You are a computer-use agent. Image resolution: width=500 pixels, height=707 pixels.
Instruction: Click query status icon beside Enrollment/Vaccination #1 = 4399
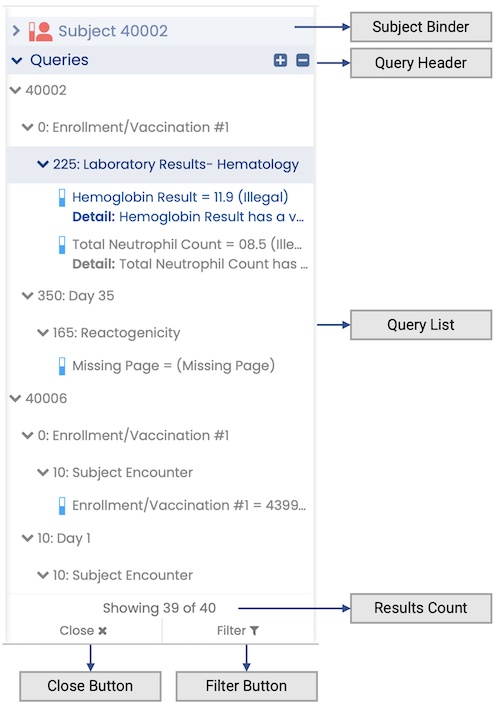62,506
